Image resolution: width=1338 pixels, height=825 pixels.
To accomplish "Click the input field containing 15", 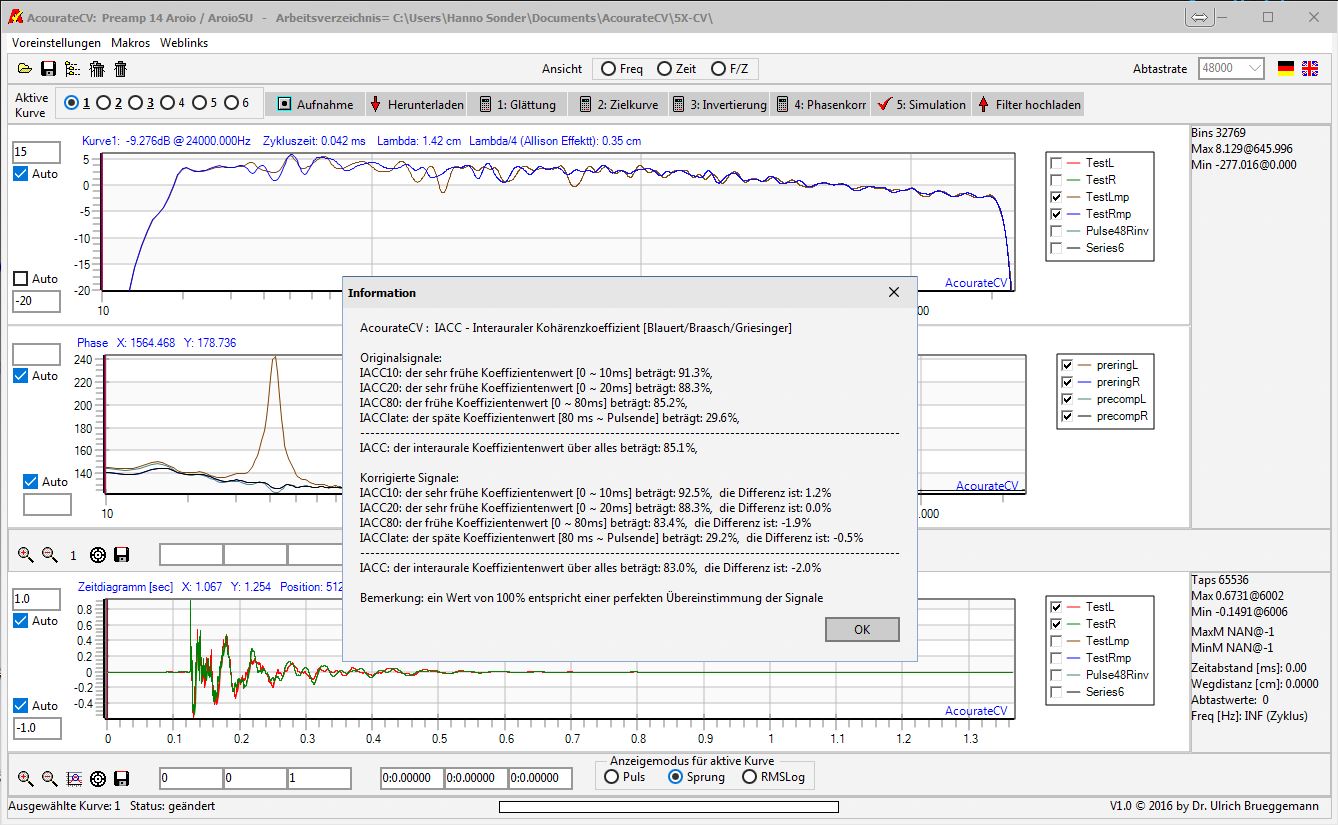I will (36, 152).
